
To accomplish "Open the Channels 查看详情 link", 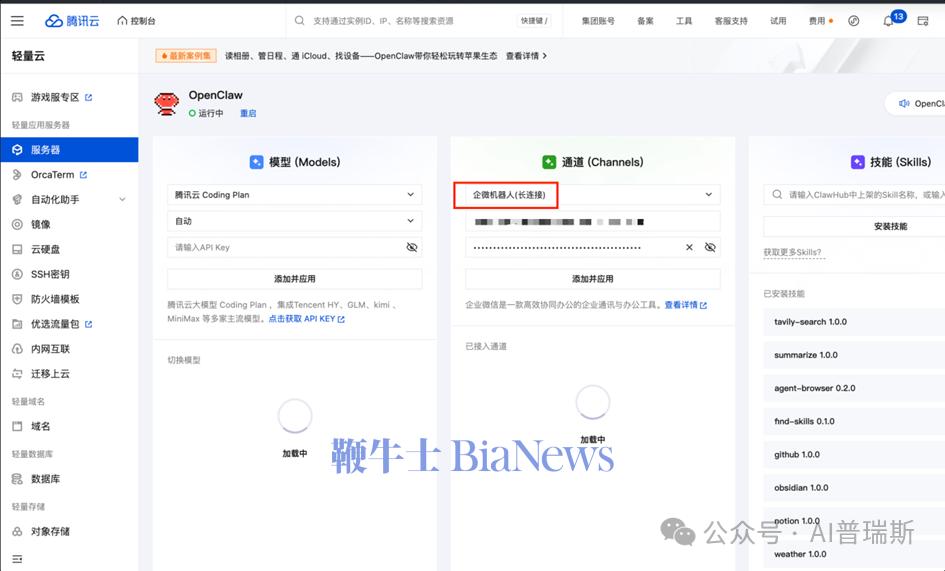I will pyautogui.click(x=685, y=305).
